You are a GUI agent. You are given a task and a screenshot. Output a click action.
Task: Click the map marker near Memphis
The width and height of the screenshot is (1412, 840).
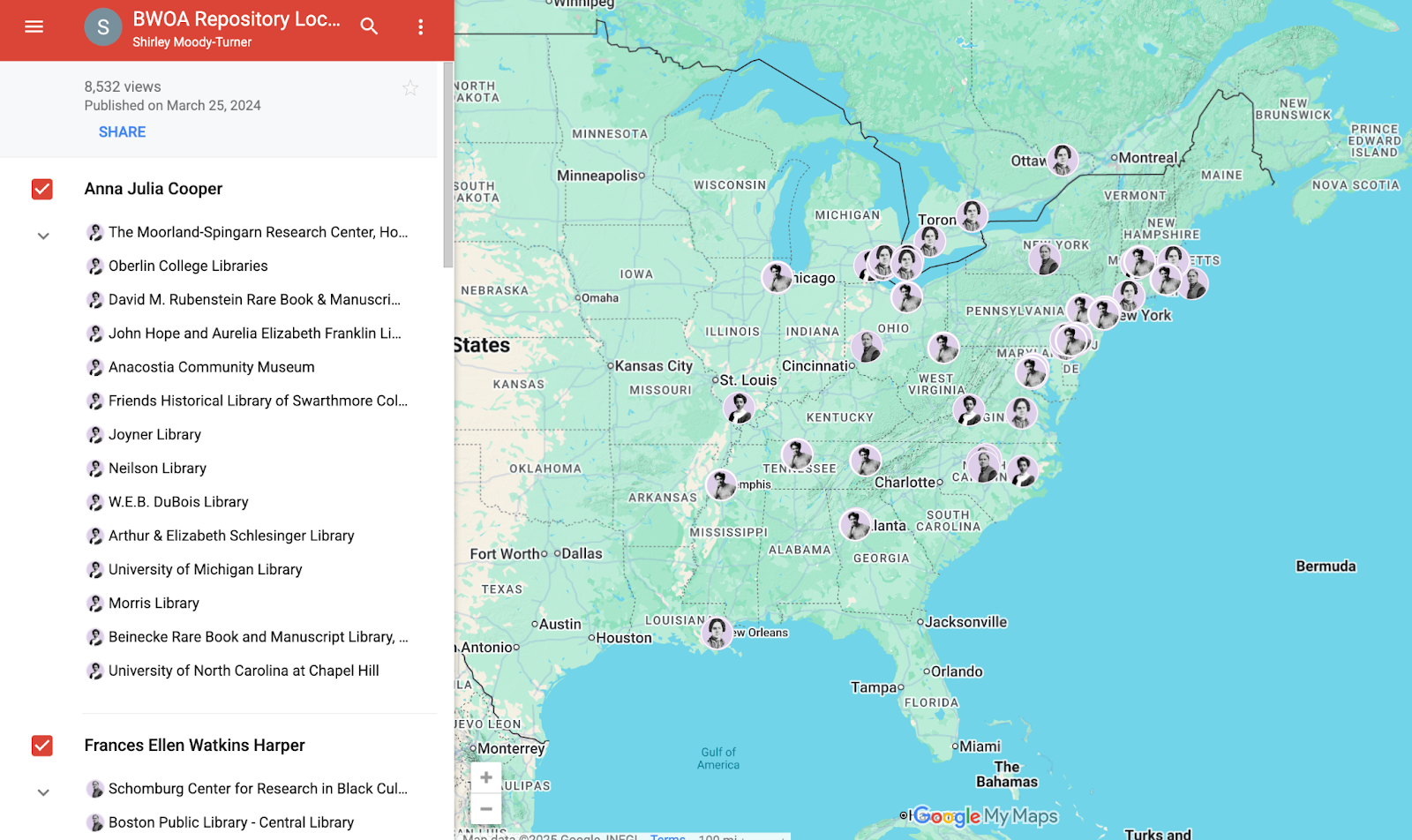pyautogui.click(x=721, y=484)
